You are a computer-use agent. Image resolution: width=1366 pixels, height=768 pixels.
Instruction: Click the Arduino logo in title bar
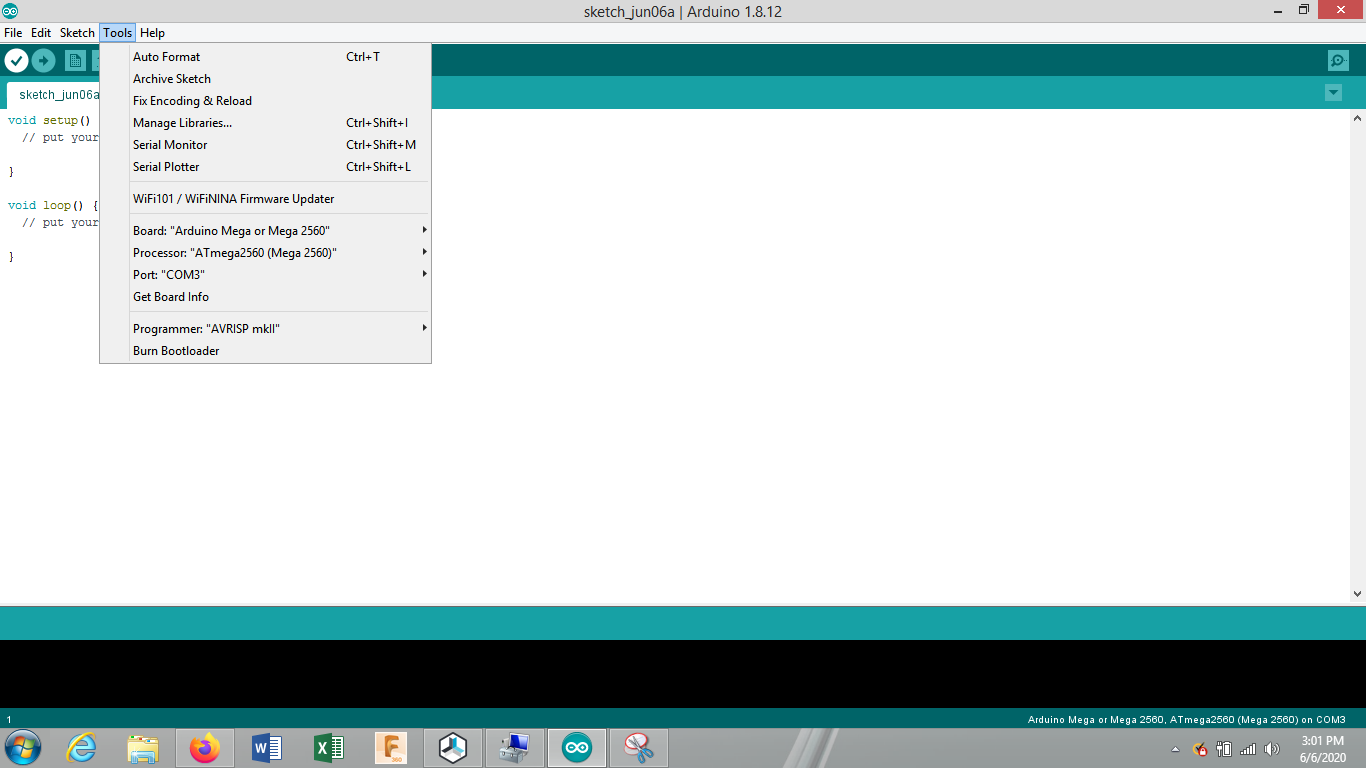coord(10,11)
